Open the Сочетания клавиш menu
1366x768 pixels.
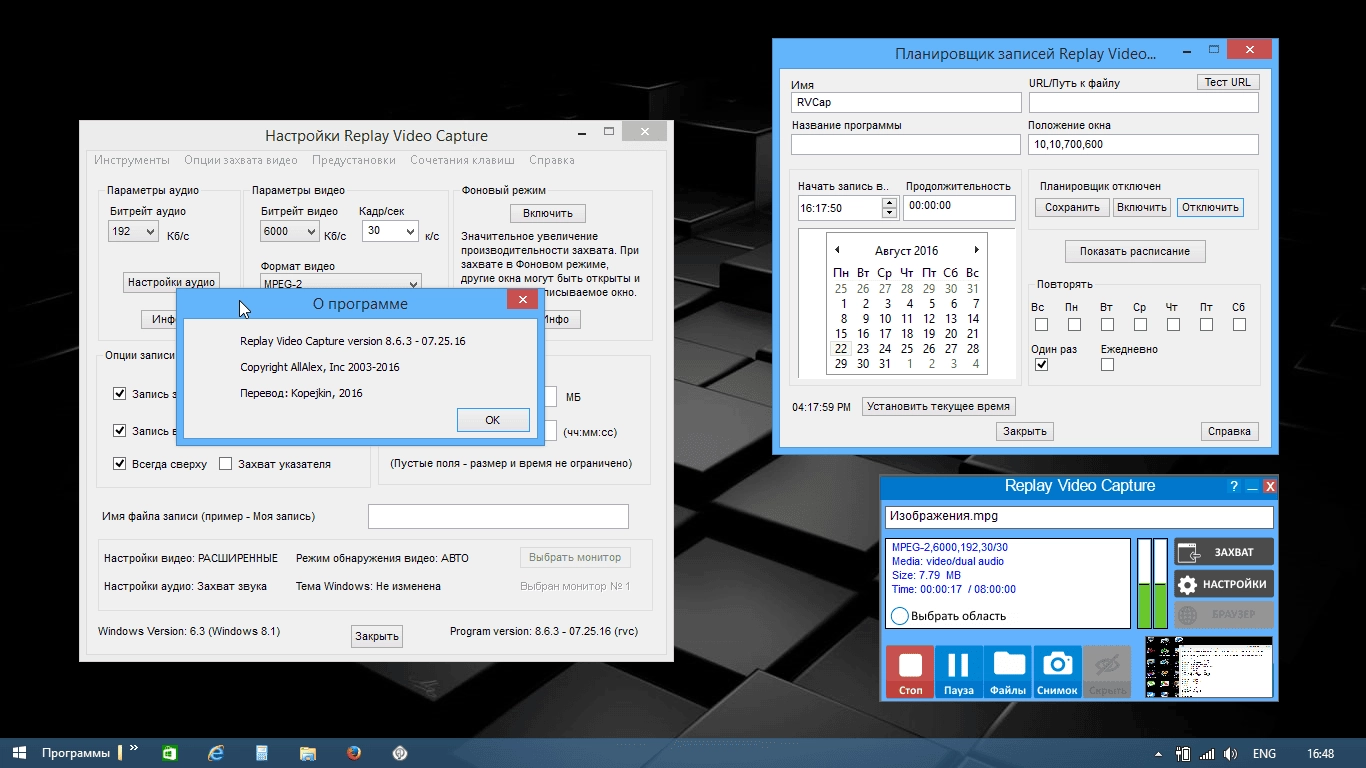pyautogui.click(x=462, y=160)
